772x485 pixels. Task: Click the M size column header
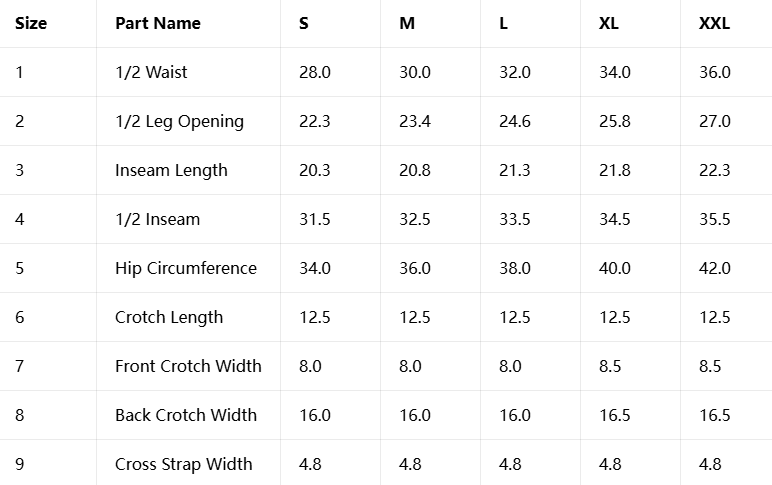(407, 23)
